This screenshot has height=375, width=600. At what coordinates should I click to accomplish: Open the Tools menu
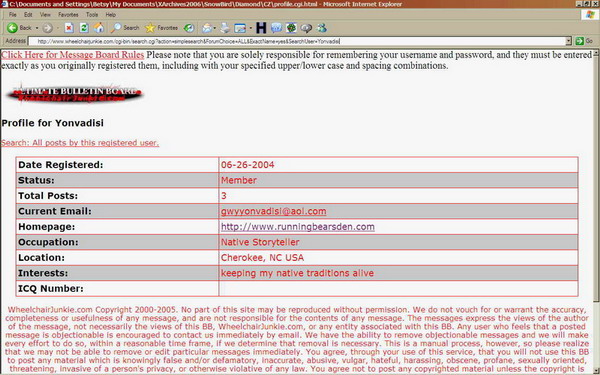92,15
